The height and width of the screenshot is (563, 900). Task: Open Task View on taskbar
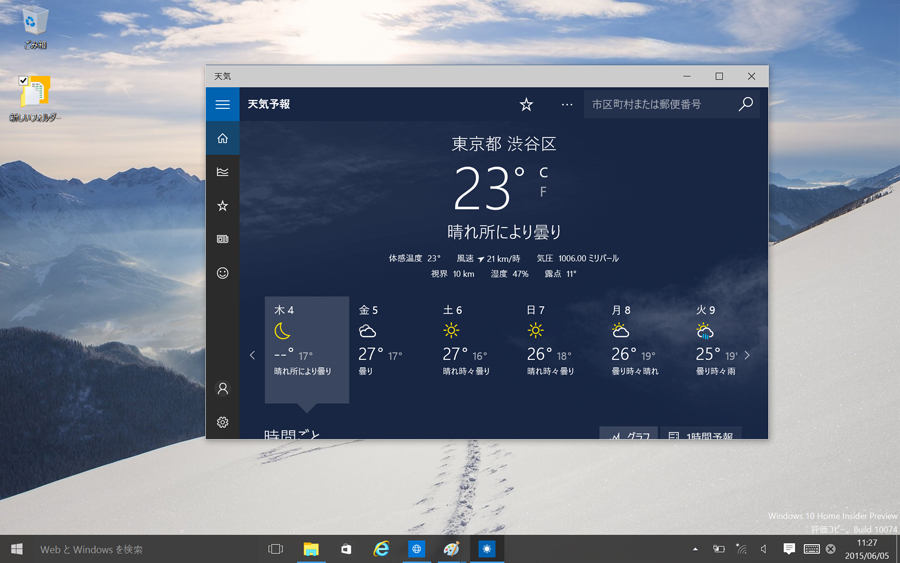coord(276,549)
